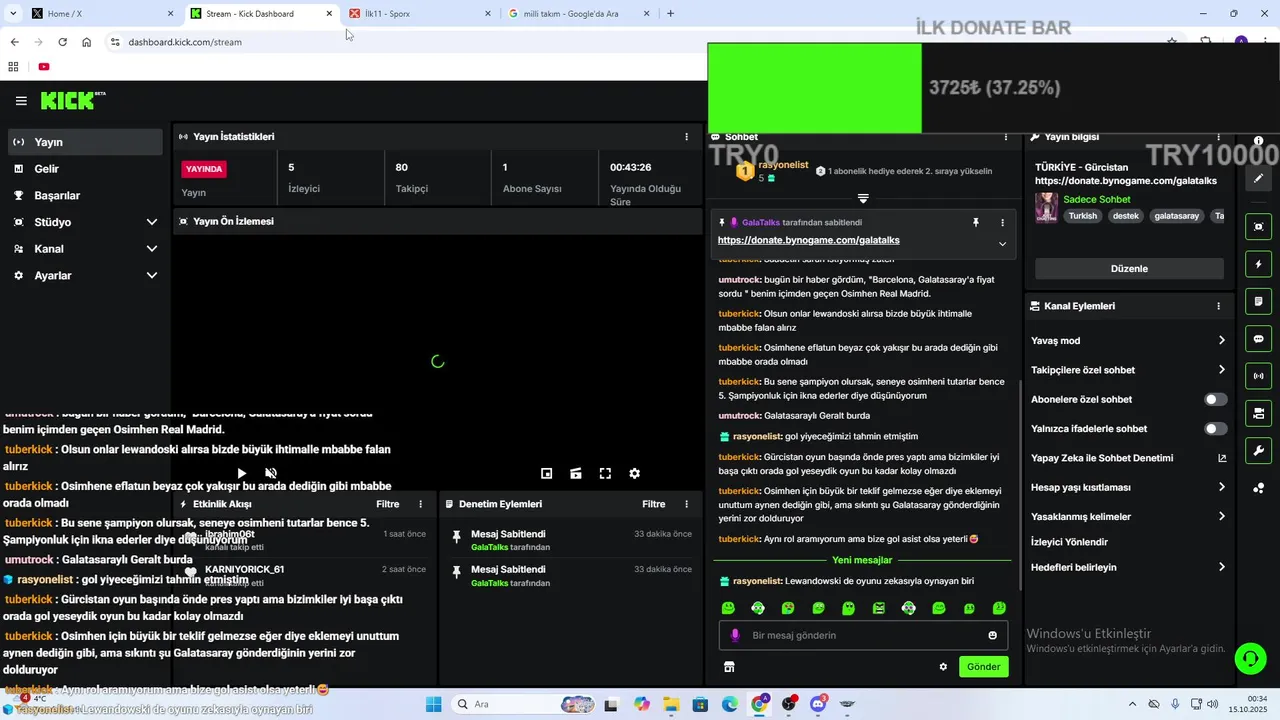Open the pinned donate.bynogame.com link
1280x720 pixels.
tap(808, 240)
